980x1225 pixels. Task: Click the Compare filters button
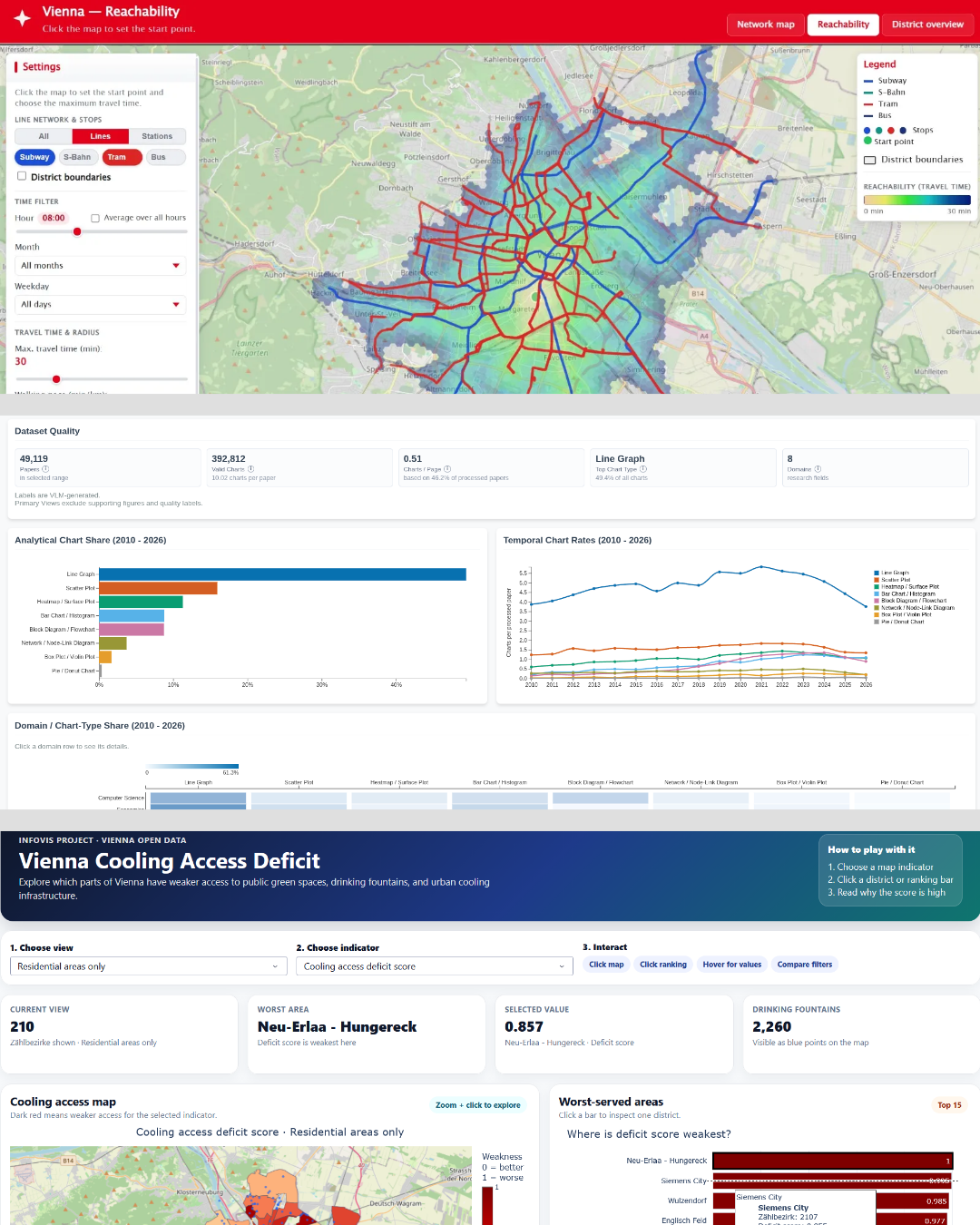pyautogui.click(x=804, y=965)
